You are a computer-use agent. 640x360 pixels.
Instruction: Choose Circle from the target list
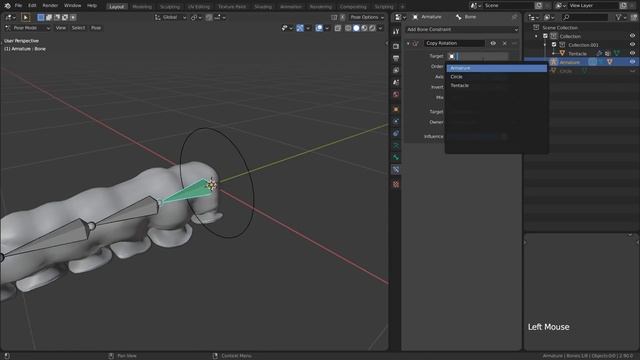496,77
